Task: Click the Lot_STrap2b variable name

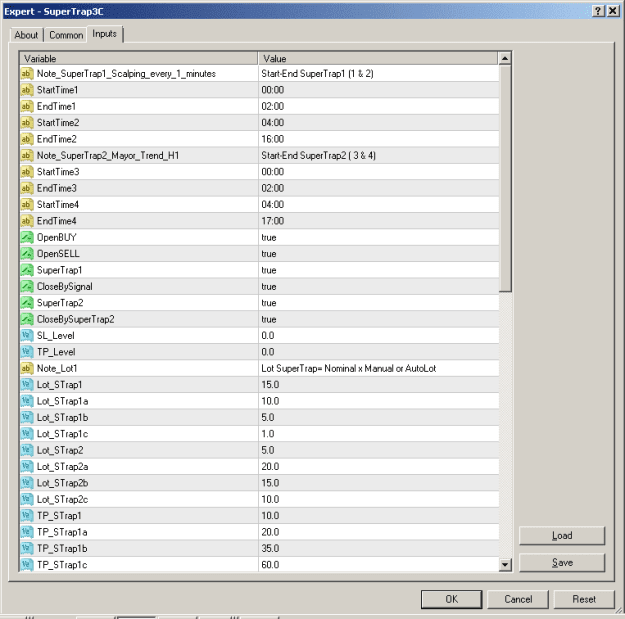Action: 63,483
